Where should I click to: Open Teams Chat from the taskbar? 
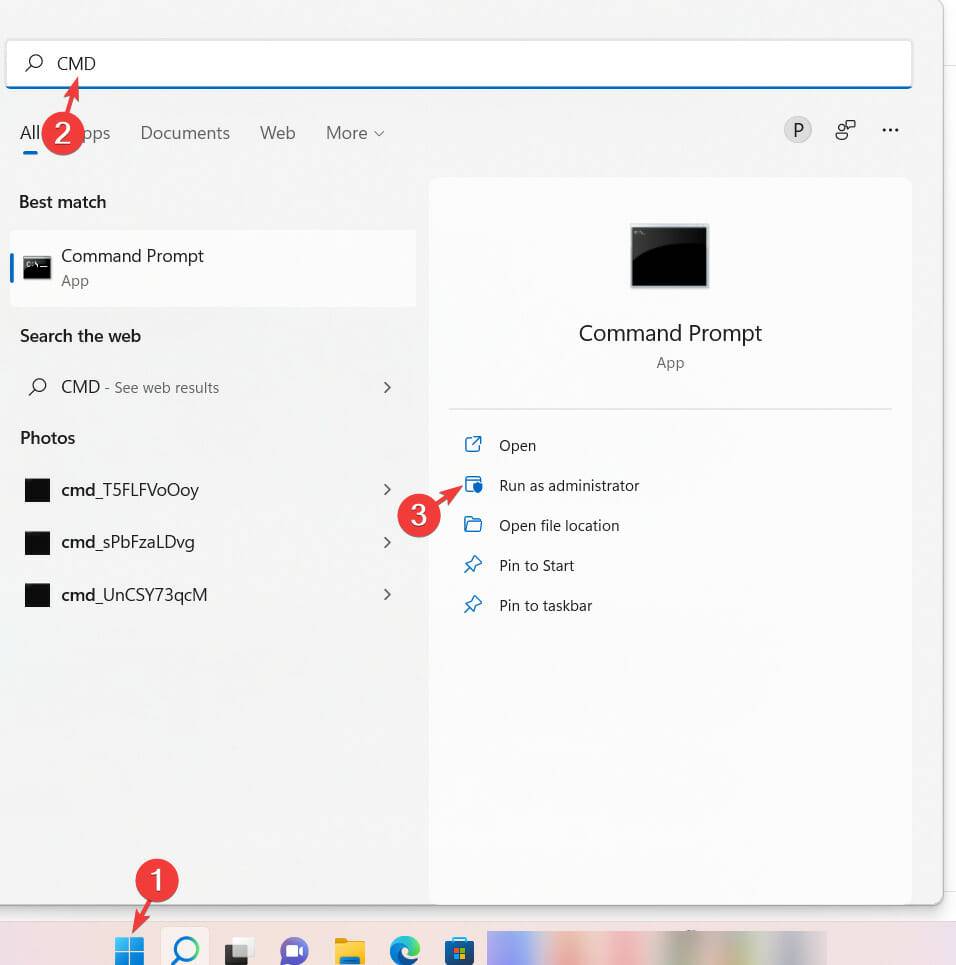point(292,949)
